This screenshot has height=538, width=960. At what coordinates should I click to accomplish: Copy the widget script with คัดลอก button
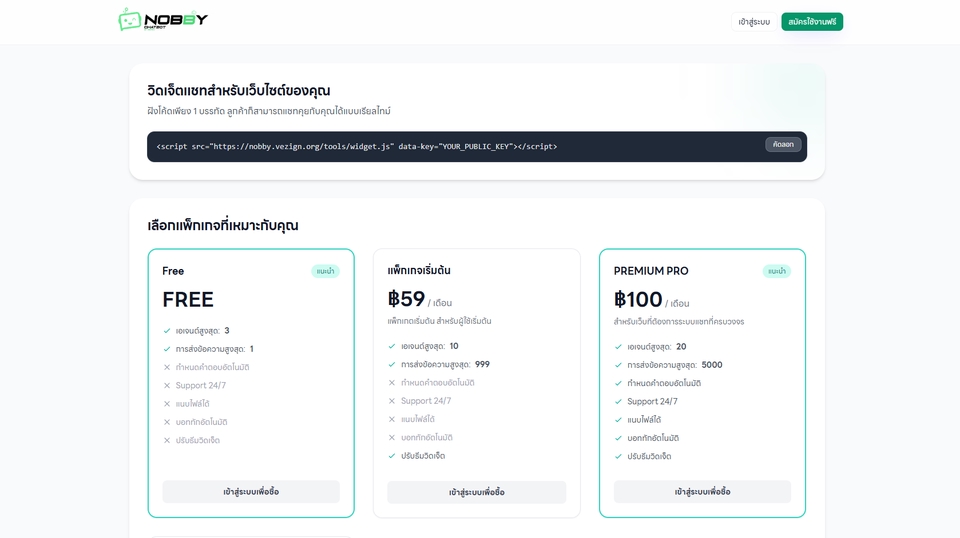tap(783, 145)
